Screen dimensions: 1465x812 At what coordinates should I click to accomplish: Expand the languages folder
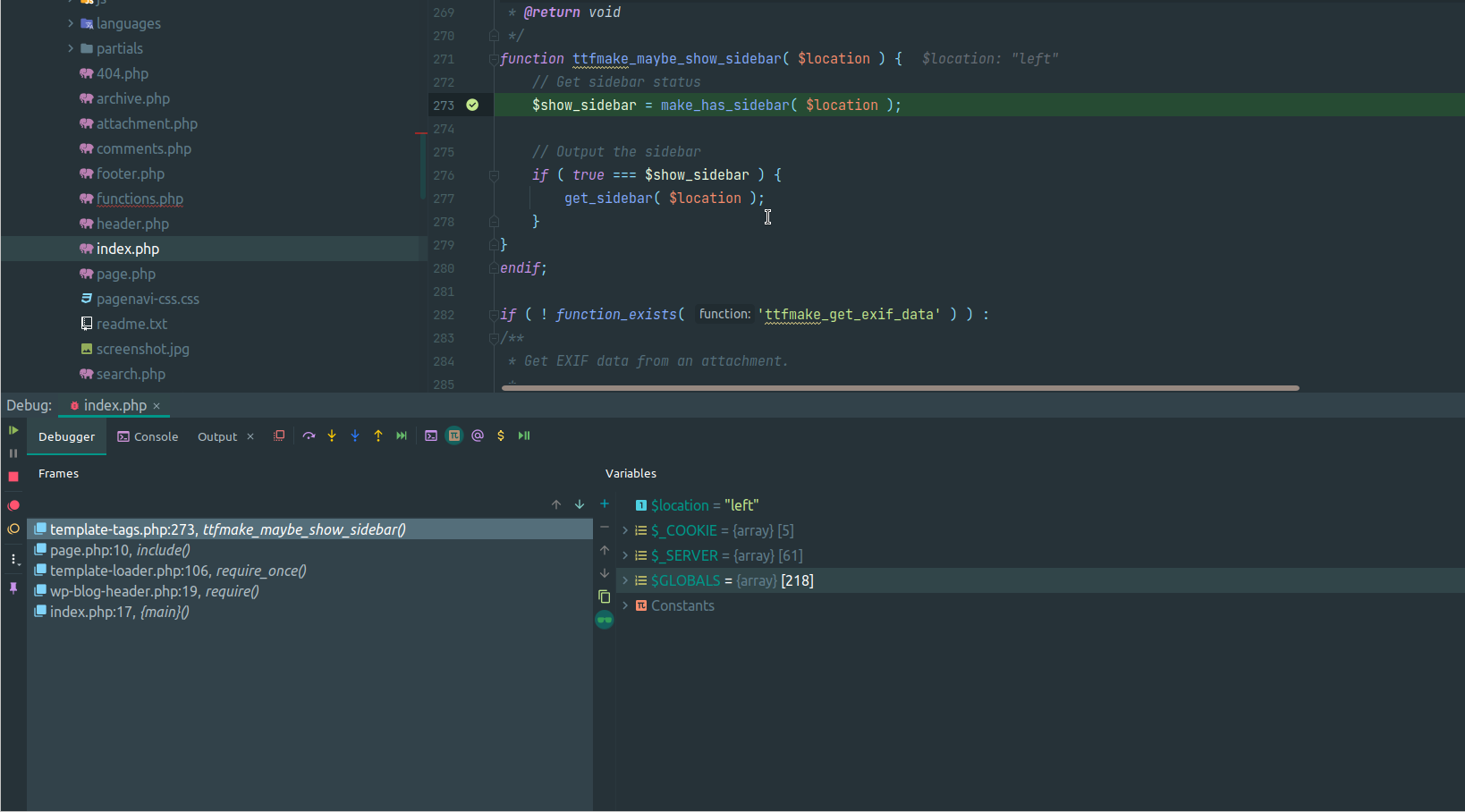tap(71, 23)
